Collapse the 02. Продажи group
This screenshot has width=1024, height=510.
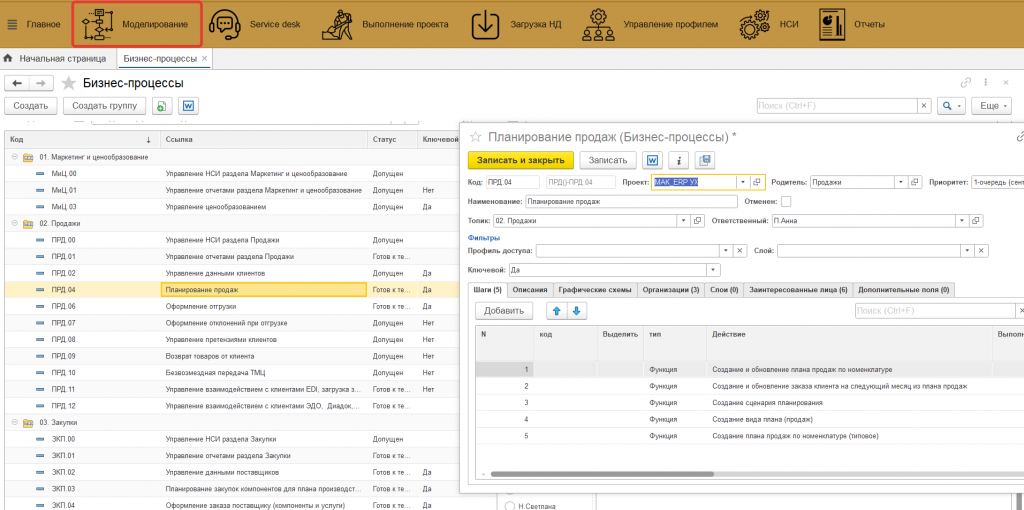(15, 224)
